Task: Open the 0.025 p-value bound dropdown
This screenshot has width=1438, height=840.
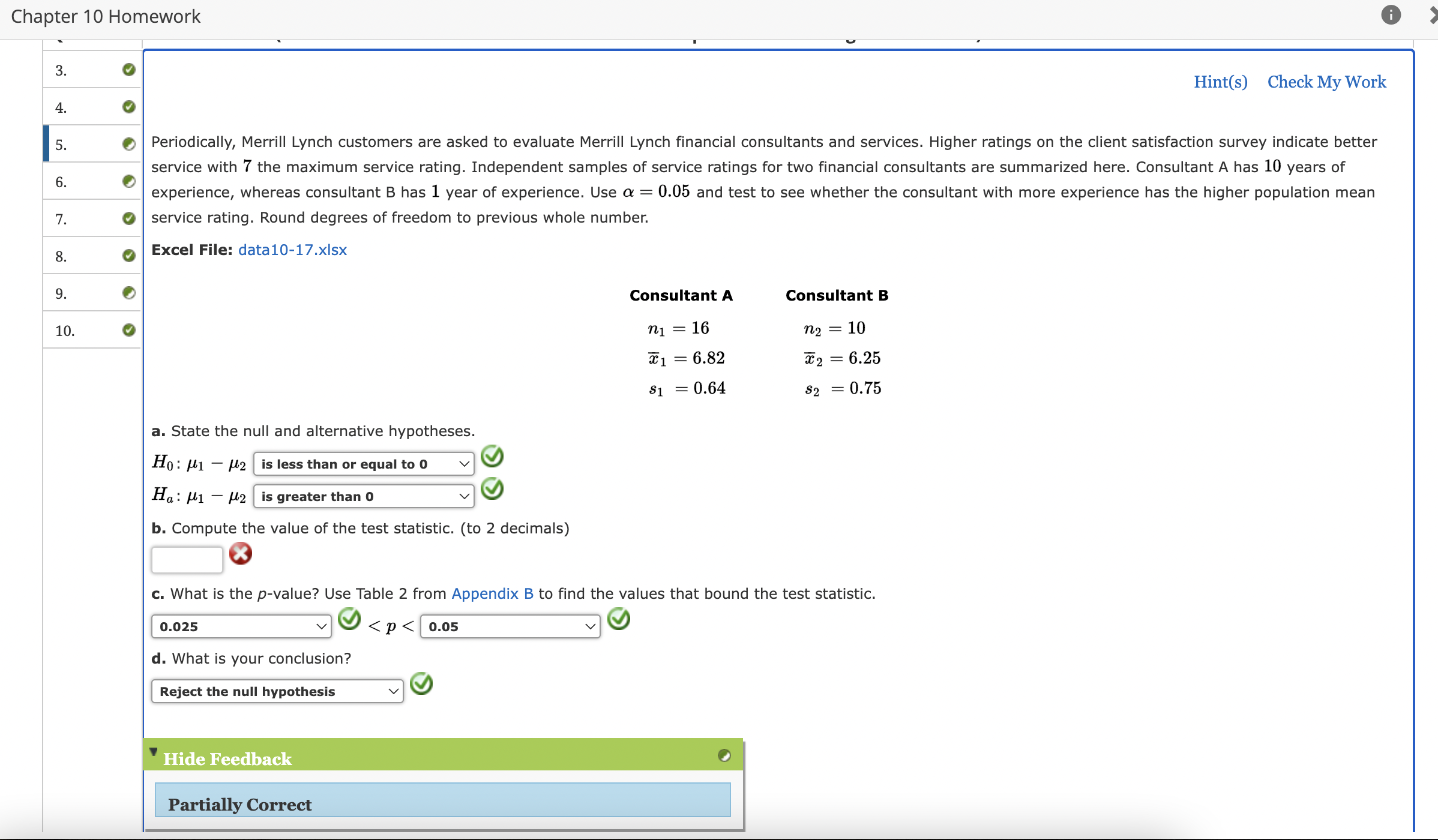Action: click(241, 626)
